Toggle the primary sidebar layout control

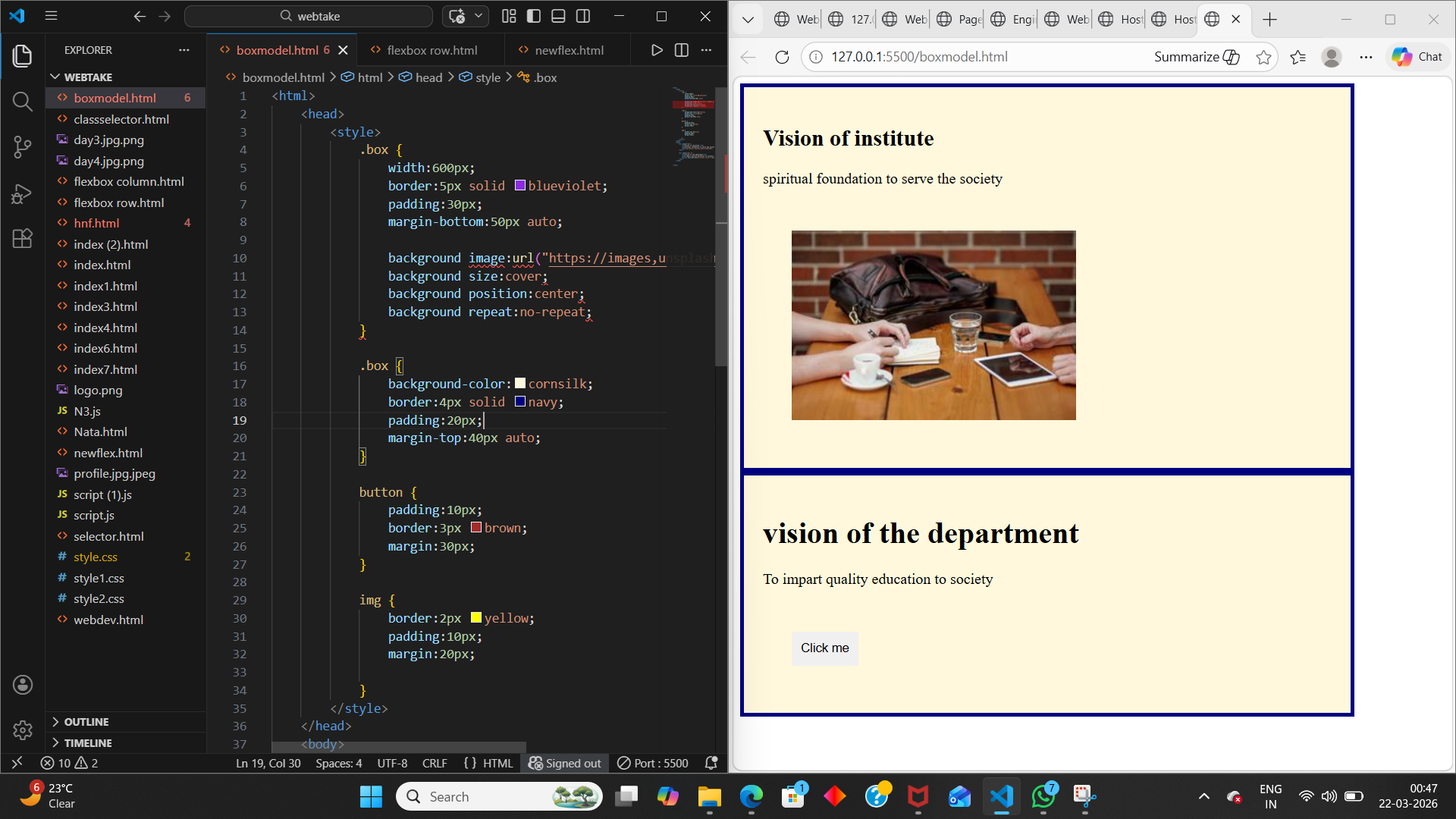coord(534,15)
